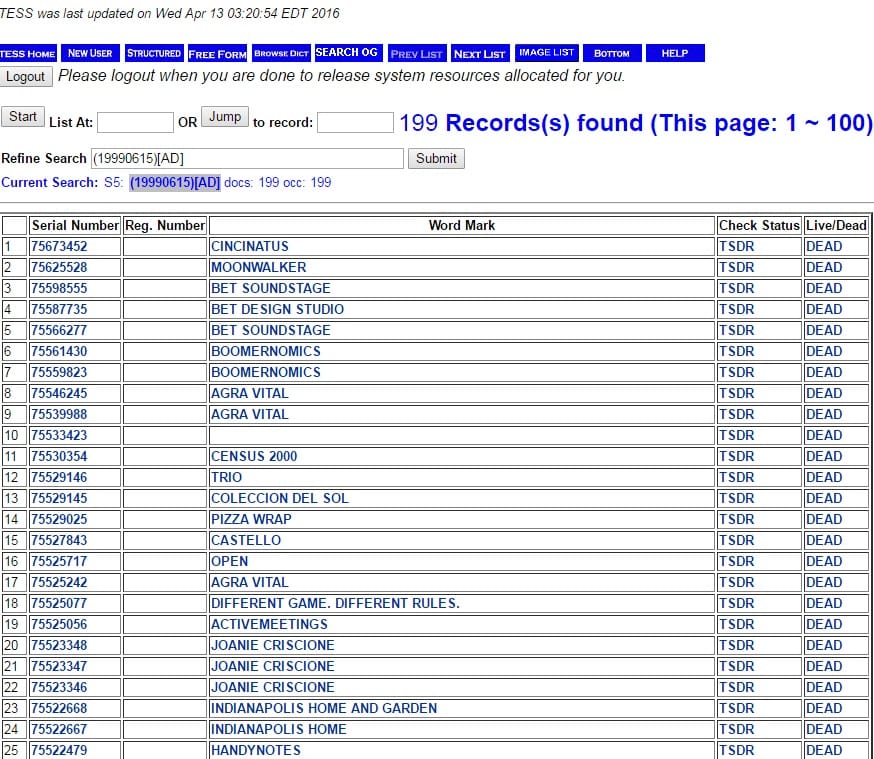Switch to Structured search form
This screenshot has height=759, width=874.
154,53
